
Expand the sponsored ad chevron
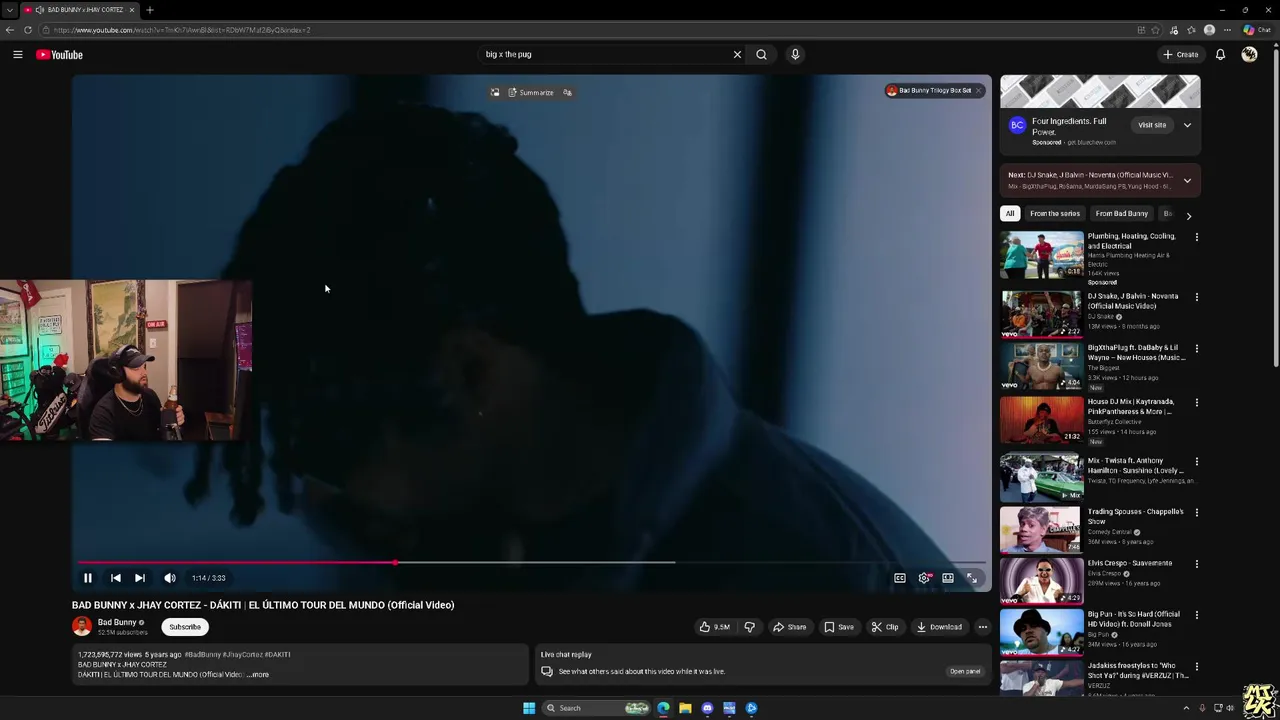coord(1187,125)
